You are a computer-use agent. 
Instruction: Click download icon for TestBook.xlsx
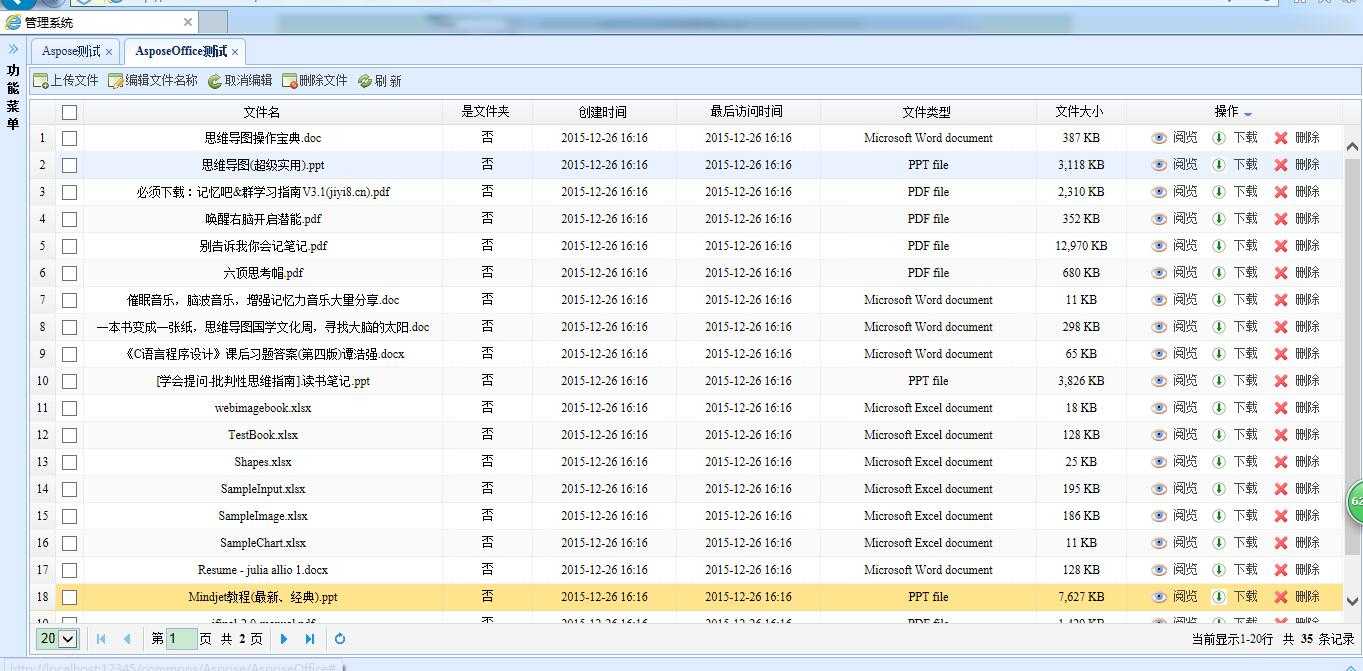pyautogui.click(x=1219, y=435)
